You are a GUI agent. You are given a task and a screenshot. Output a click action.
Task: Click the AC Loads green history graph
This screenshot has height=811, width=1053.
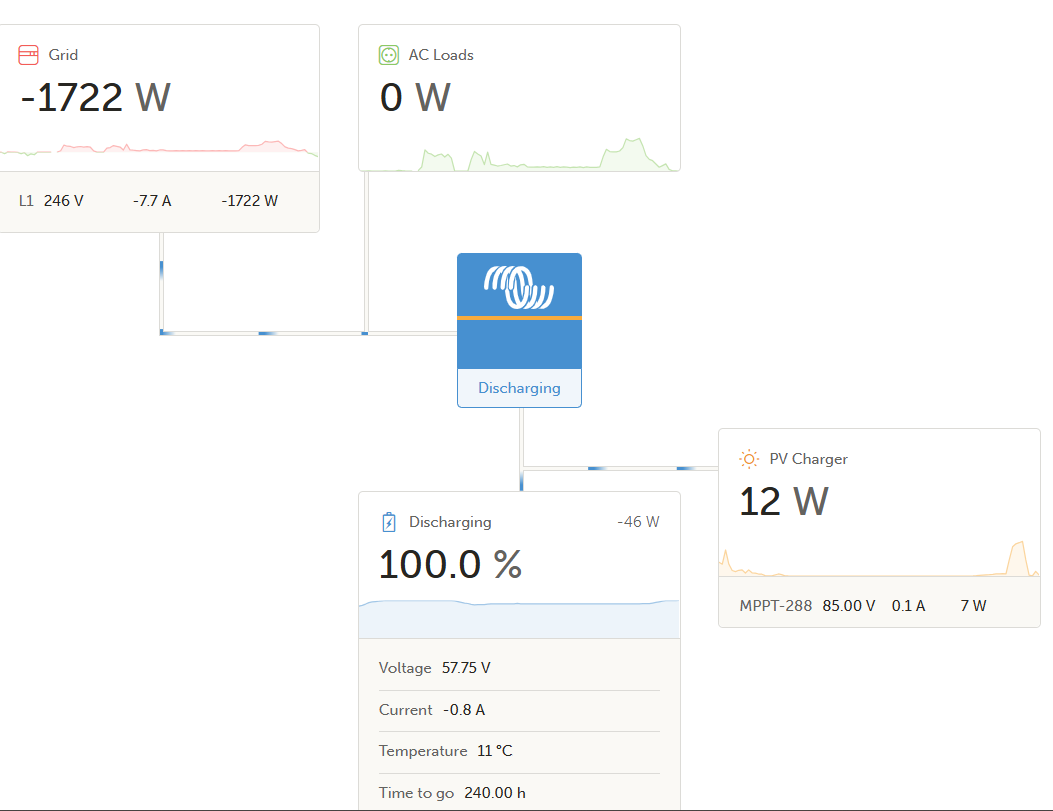(519, 154)
